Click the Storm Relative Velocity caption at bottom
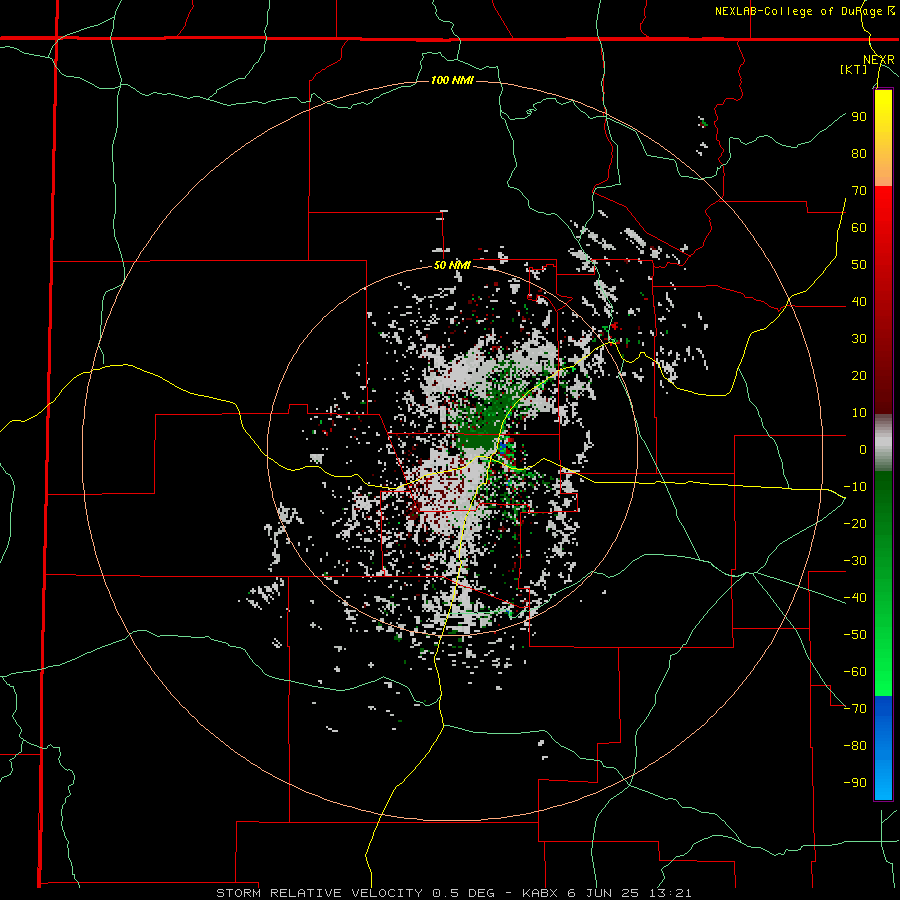 click(453, 893)
